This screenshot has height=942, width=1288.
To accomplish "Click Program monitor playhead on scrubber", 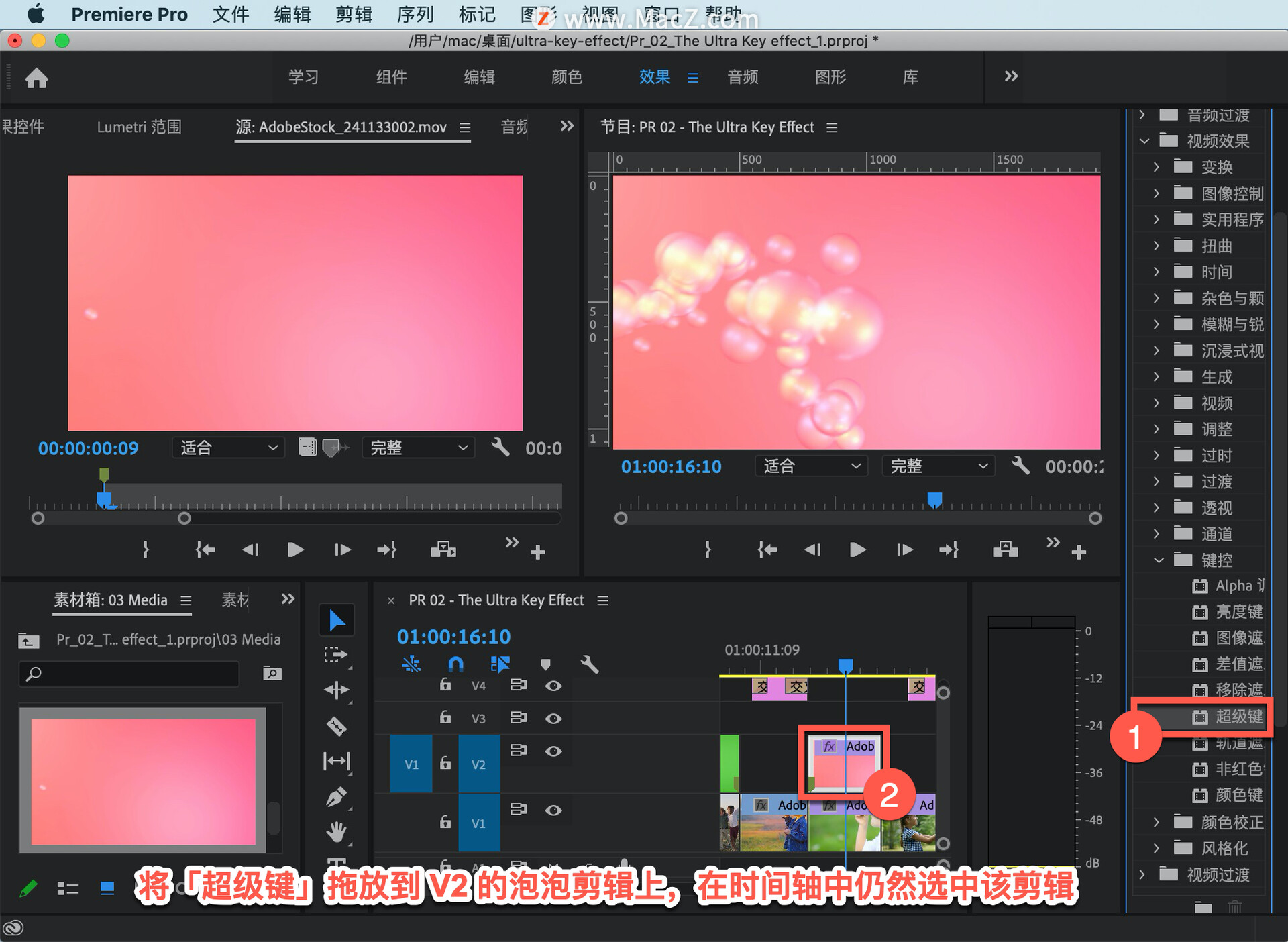I will [934, 500].
